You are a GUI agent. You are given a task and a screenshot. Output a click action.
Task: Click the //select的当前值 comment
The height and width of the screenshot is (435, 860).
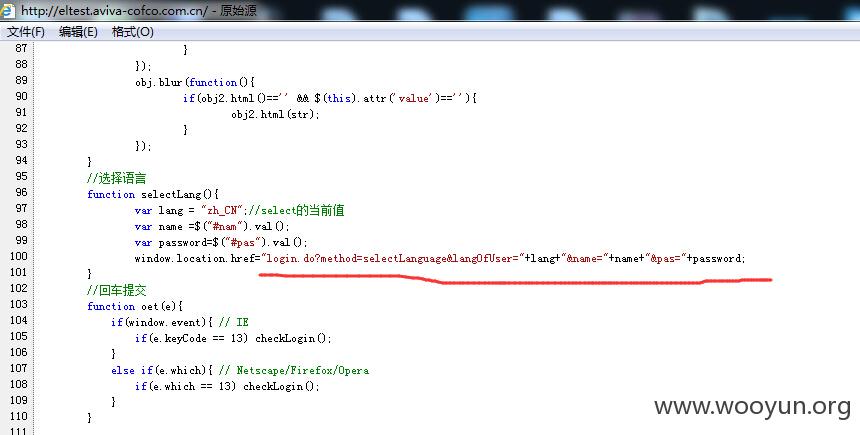pos(296,210)
